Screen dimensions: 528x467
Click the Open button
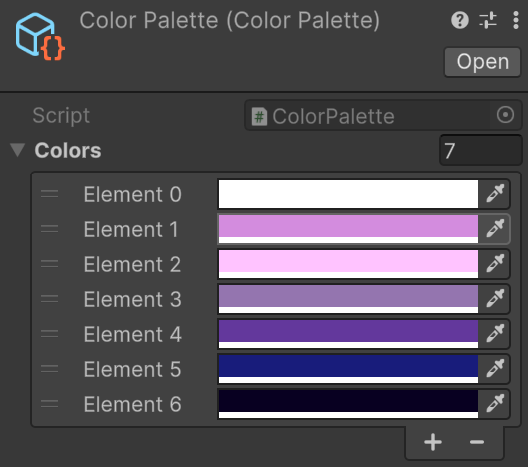482,62
